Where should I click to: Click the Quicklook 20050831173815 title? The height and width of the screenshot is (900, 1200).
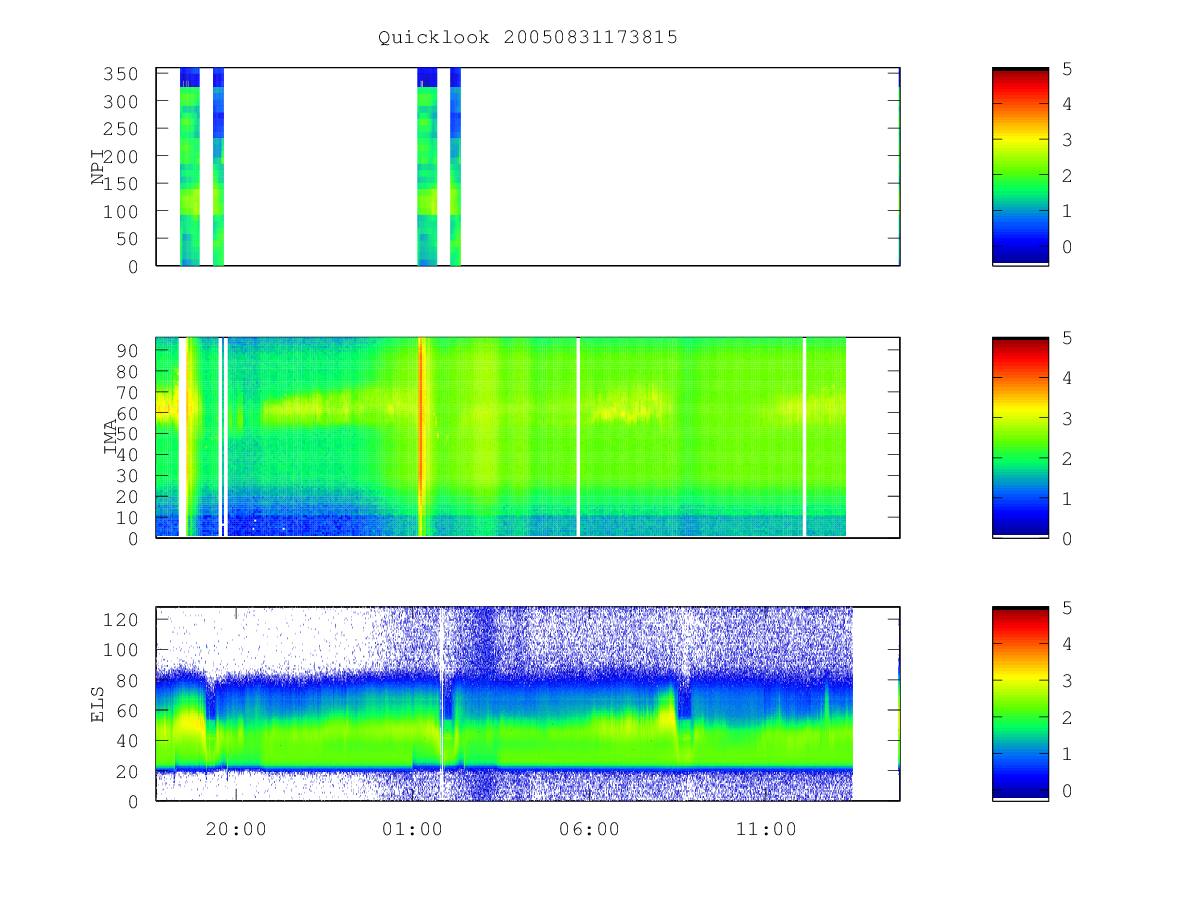[x=528, y=37]
